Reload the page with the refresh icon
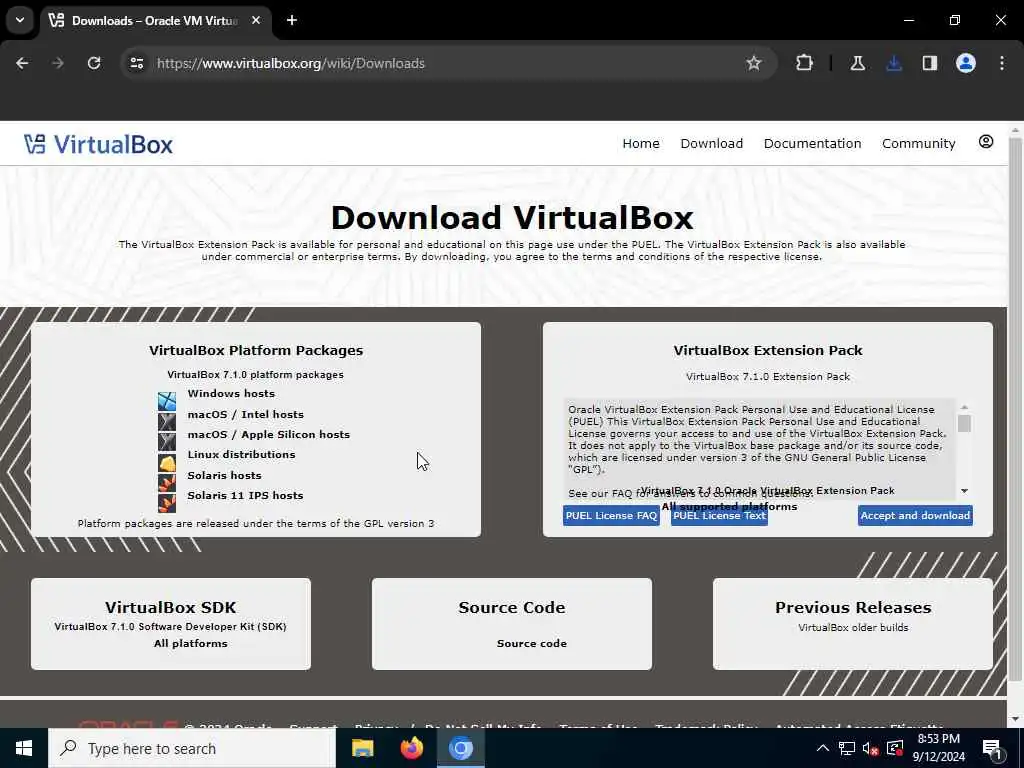 [x=94, y=63]
